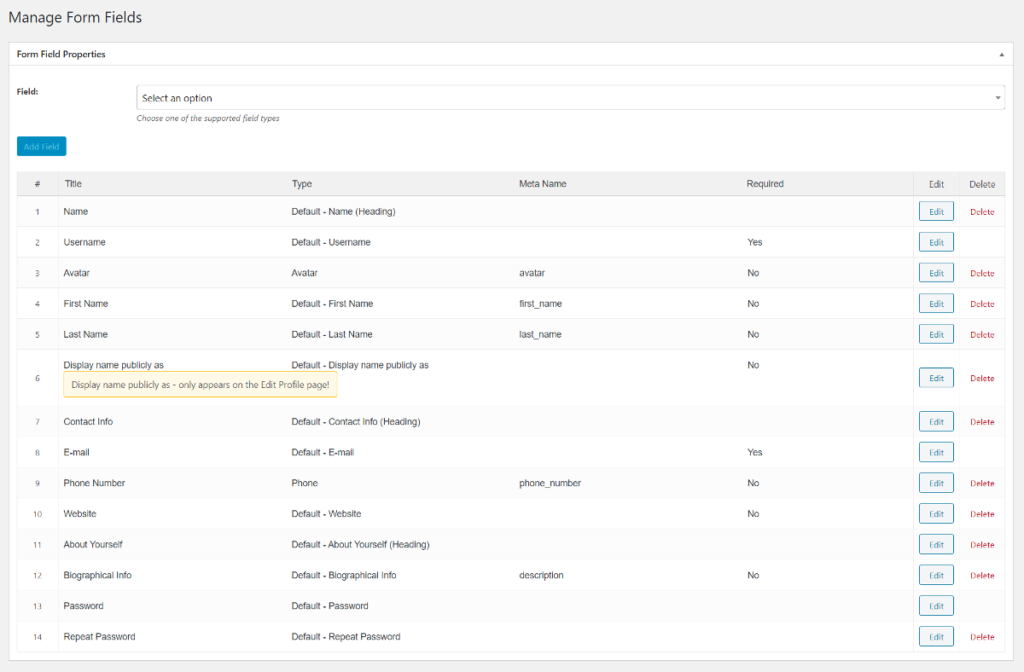Click the Add Field button

(x=41, y=146)
